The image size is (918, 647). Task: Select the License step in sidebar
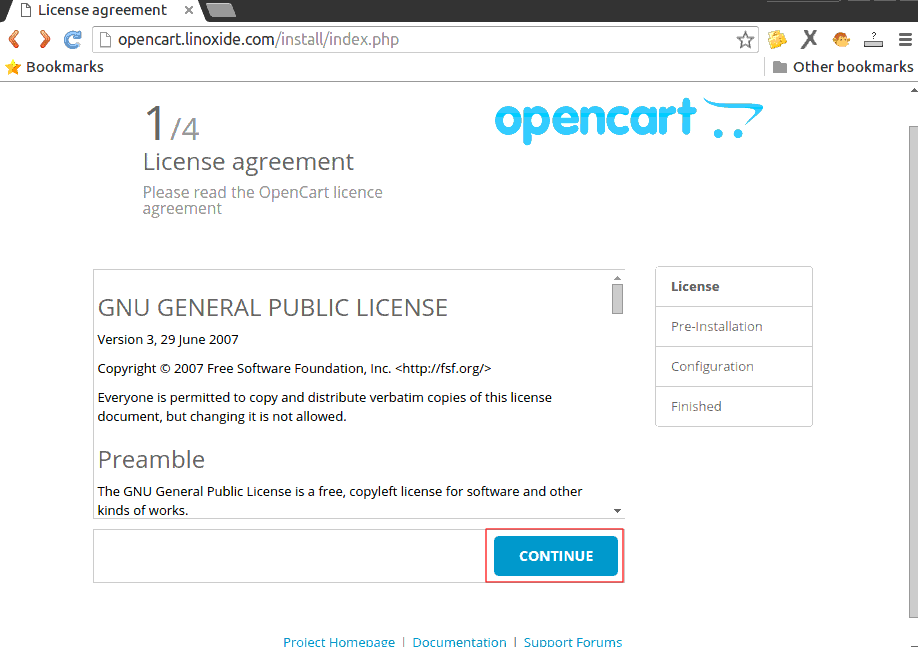tap(734, 286)
